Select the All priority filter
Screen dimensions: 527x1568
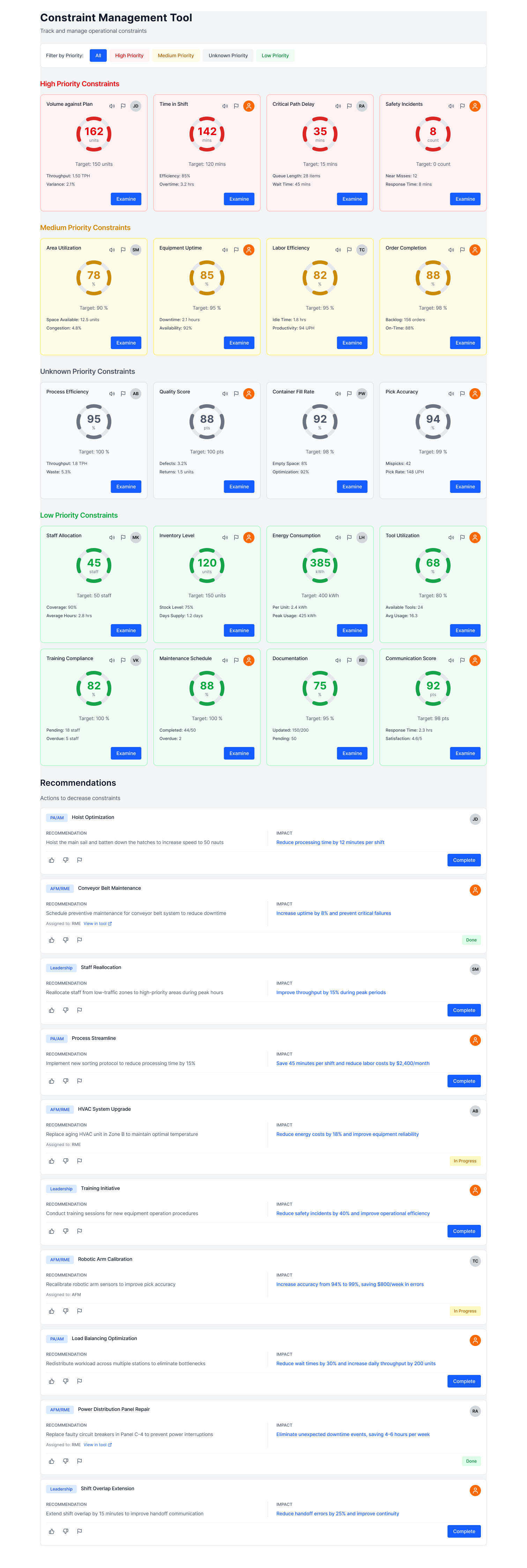click(98, 56)
